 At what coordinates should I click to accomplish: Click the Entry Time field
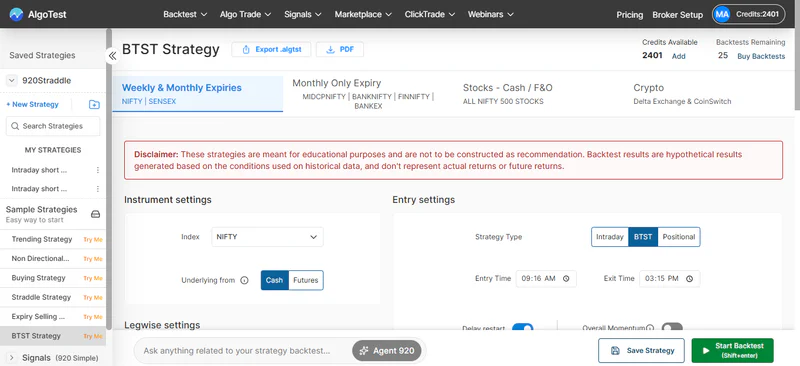[x=546, y=279]
